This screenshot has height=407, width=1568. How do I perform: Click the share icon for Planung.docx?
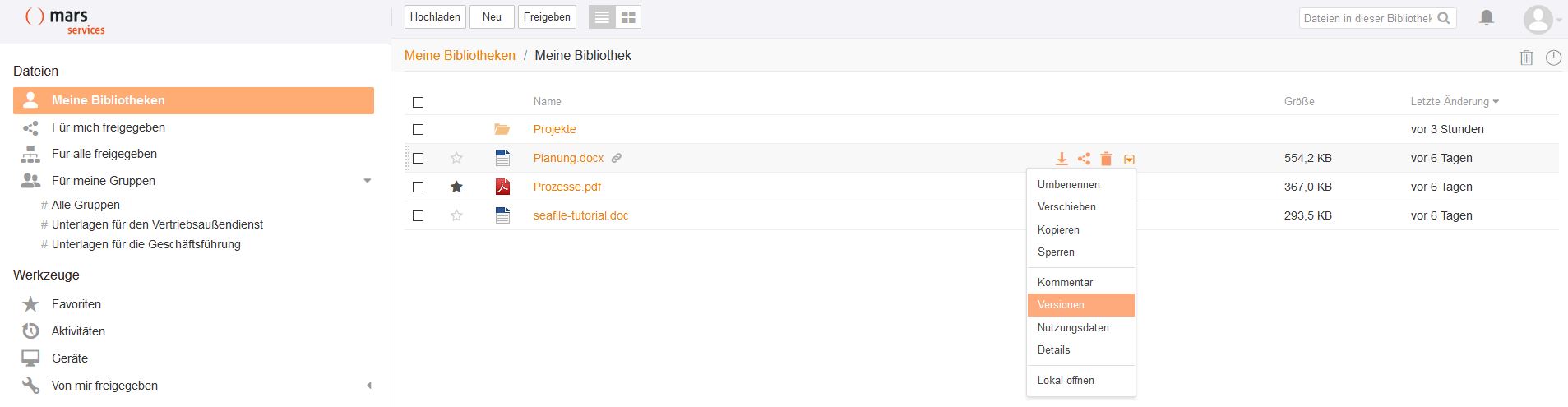[x=1084, y=159]
